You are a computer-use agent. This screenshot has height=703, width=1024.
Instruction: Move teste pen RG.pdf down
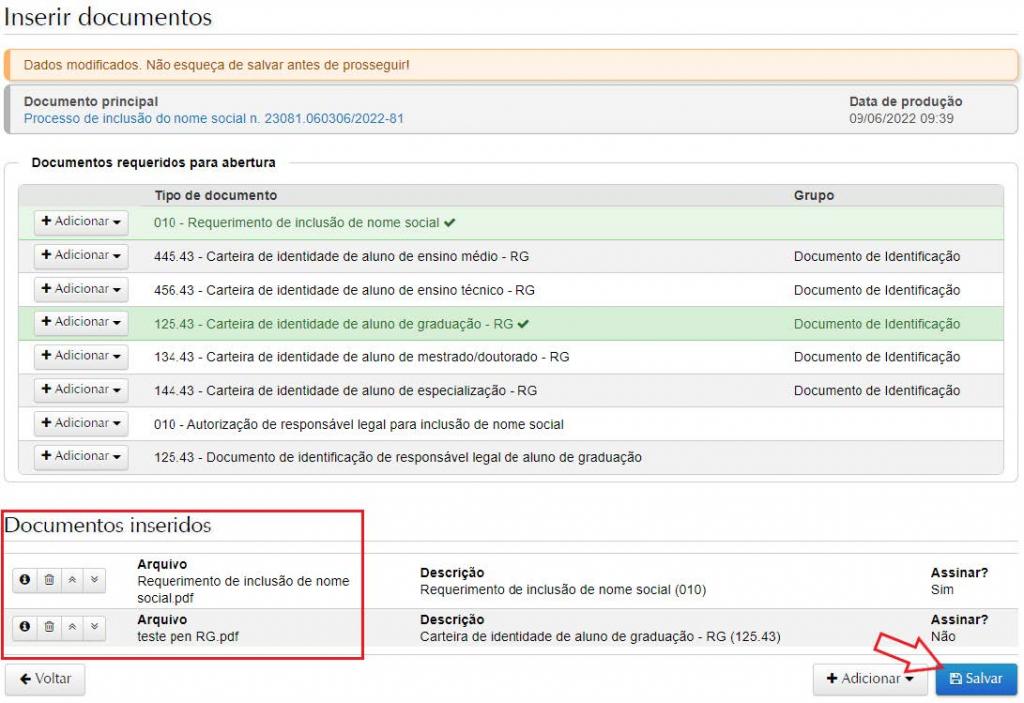pyautogui.click(x=94, y=627)
